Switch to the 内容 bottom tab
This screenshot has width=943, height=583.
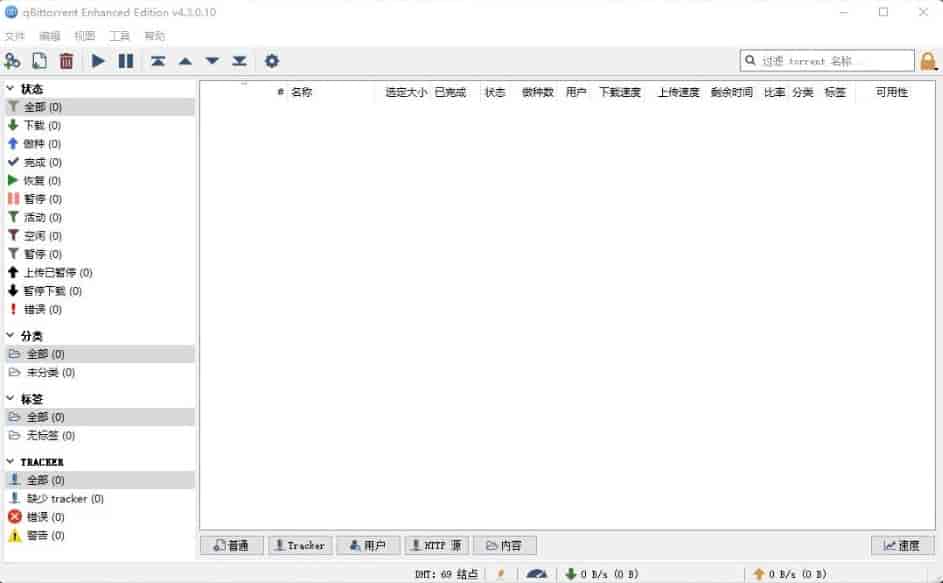click(x=505, y=546)
